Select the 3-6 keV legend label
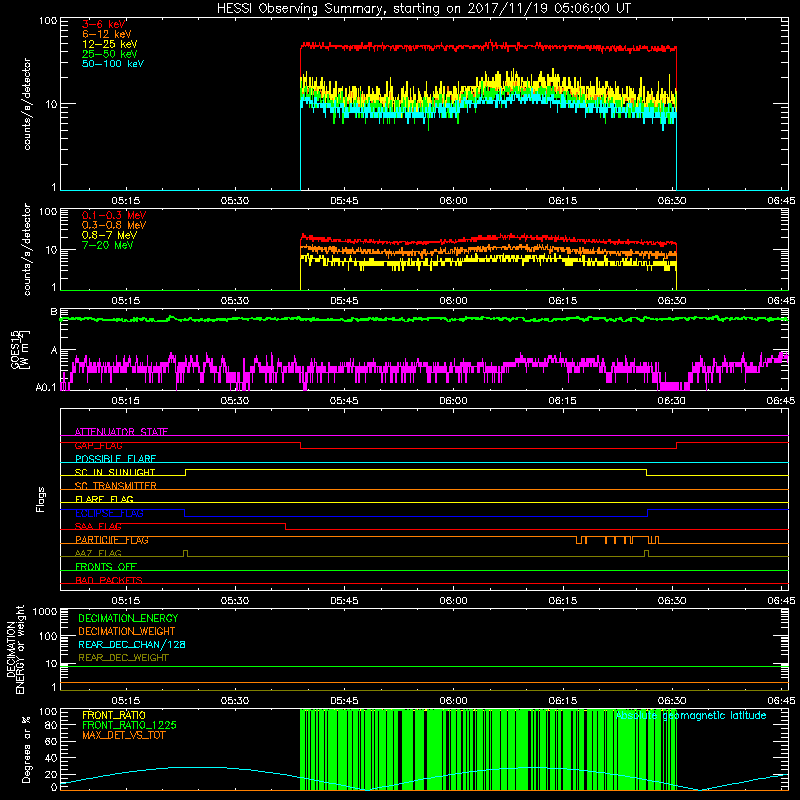 [x=103, y=24]
